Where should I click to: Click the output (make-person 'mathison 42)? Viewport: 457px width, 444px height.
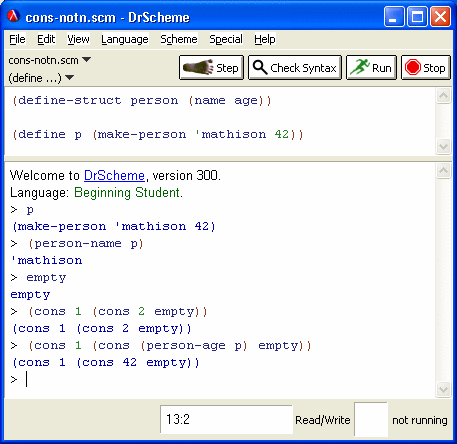[114, 227]
